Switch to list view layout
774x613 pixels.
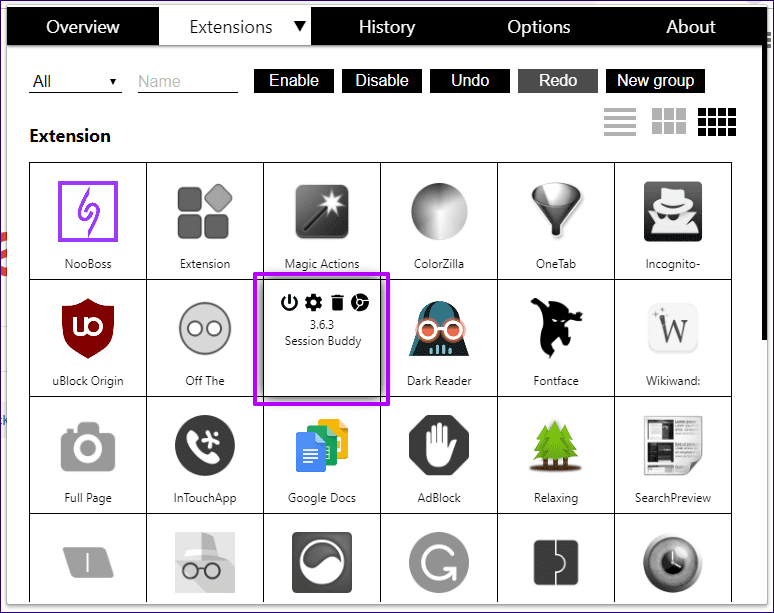click(620, 121)
